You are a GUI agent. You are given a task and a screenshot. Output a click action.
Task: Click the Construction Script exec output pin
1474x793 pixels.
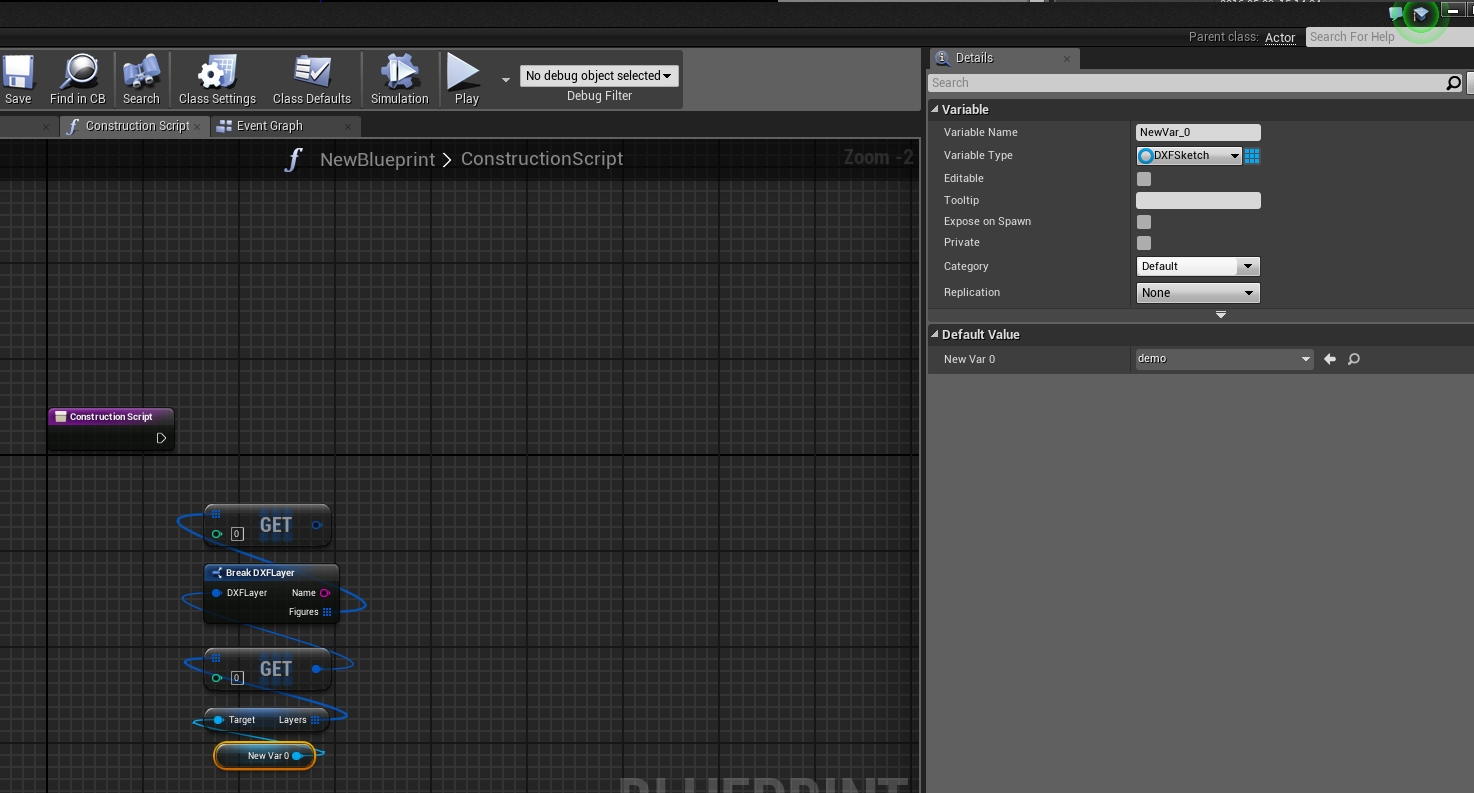[x=161, y=438]
